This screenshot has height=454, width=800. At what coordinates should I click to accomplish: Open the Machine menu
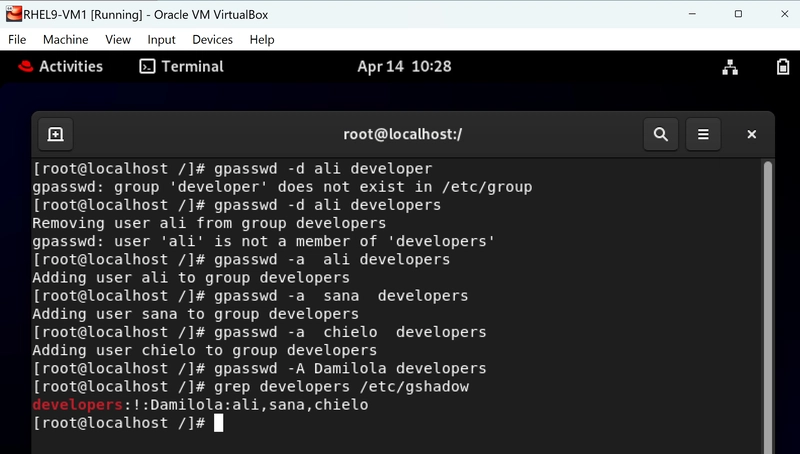tap(65, 39)
